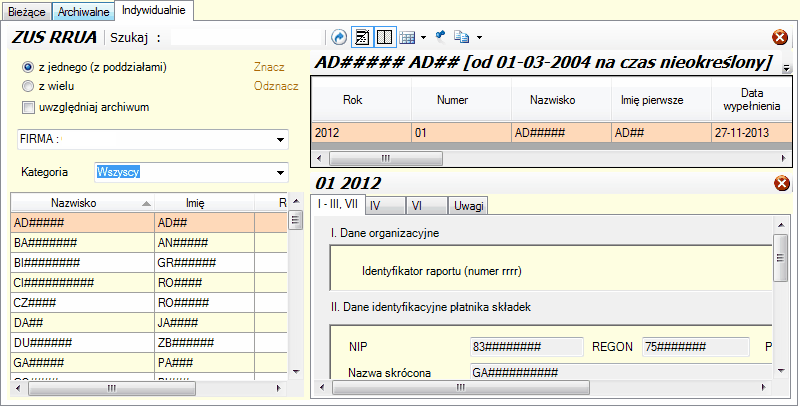Open the table grid dropdown arrow

[423, 38]
